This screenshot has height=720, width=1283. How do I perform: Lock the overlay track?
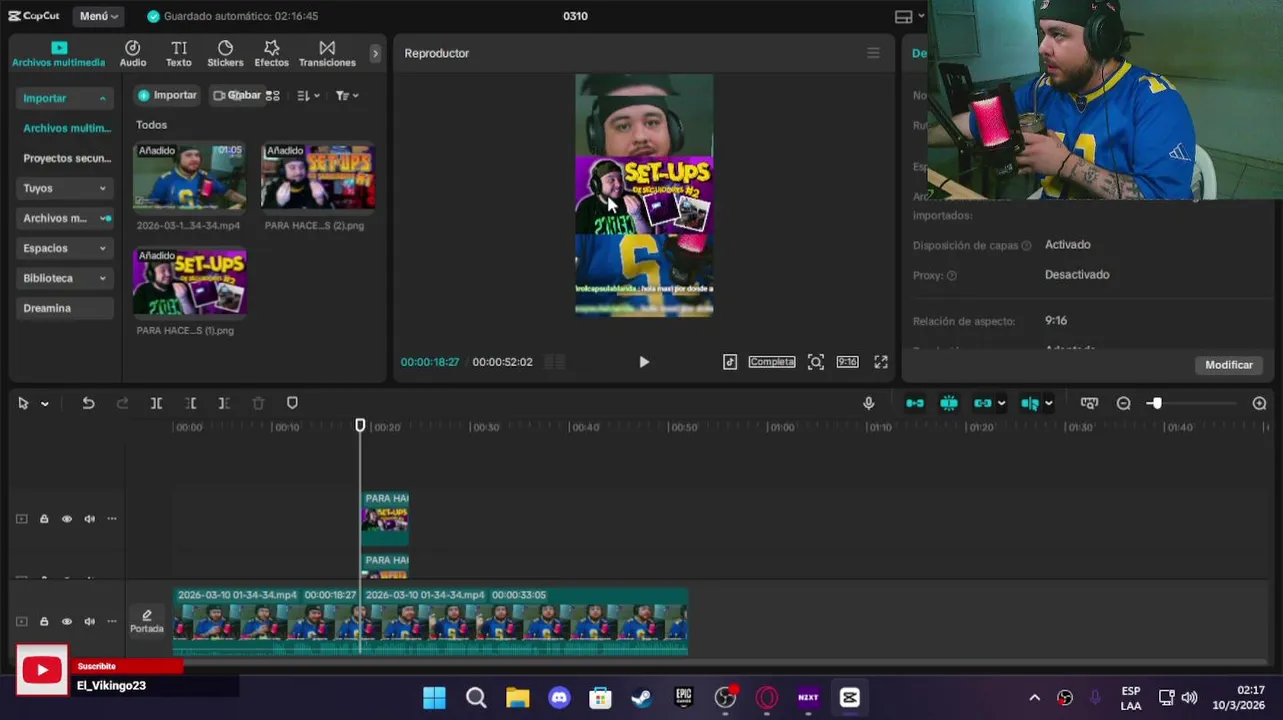coord(44,519)
